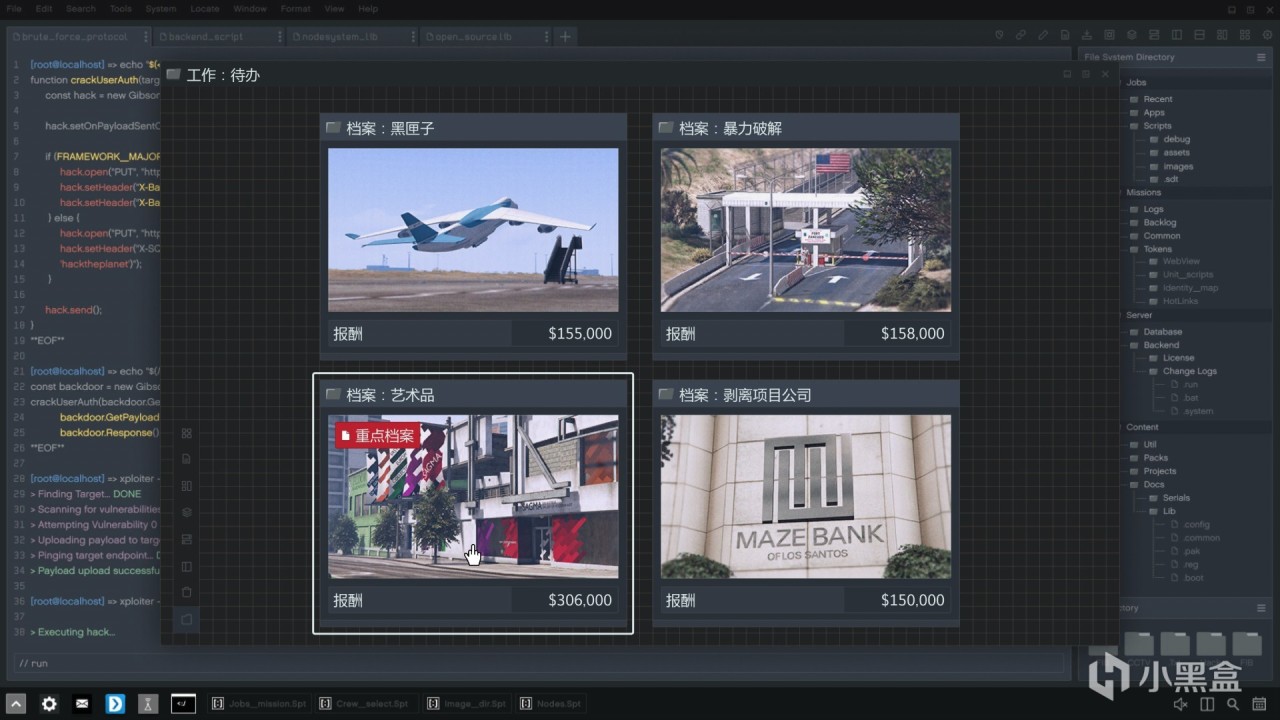
Task: Open File System Directory hamburger menu
Action: (x=1261, y=57)
